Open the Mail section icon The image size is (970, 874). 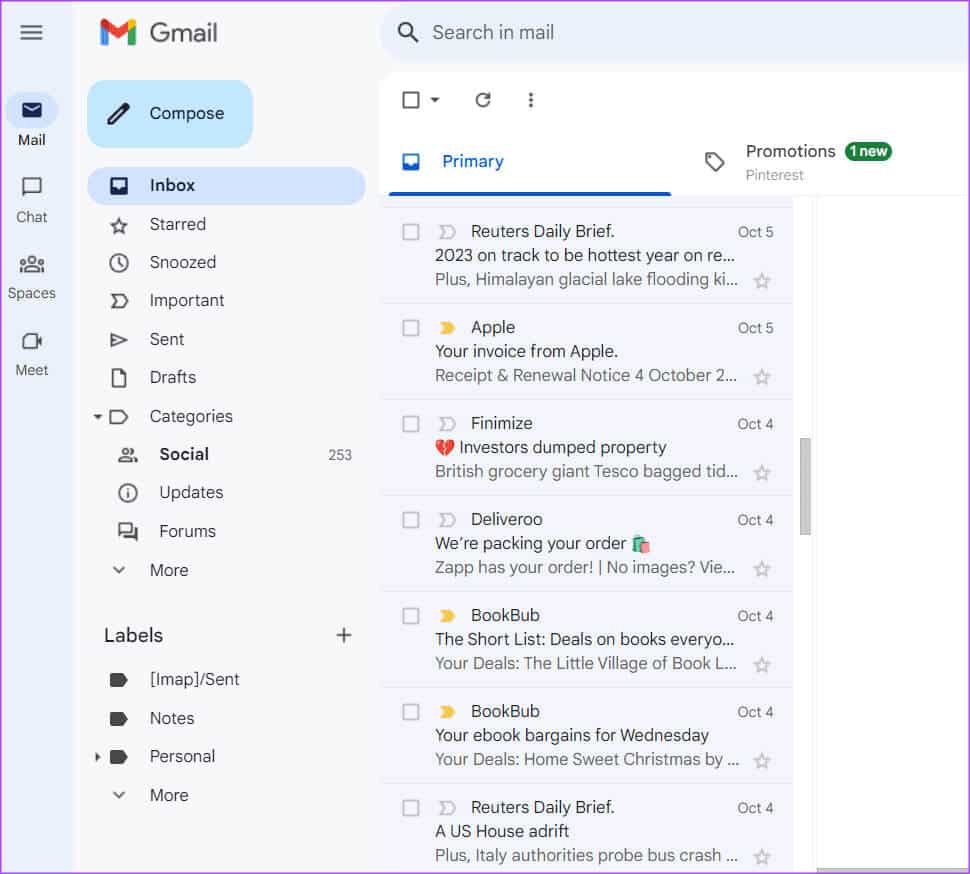(x=32, y=111)
